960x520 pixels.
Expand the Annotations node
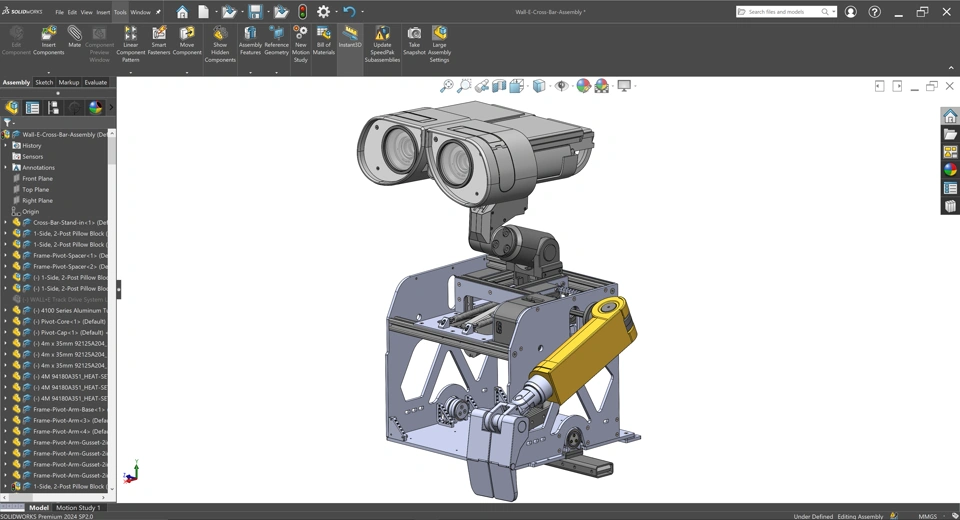click(x=6, y=168)
